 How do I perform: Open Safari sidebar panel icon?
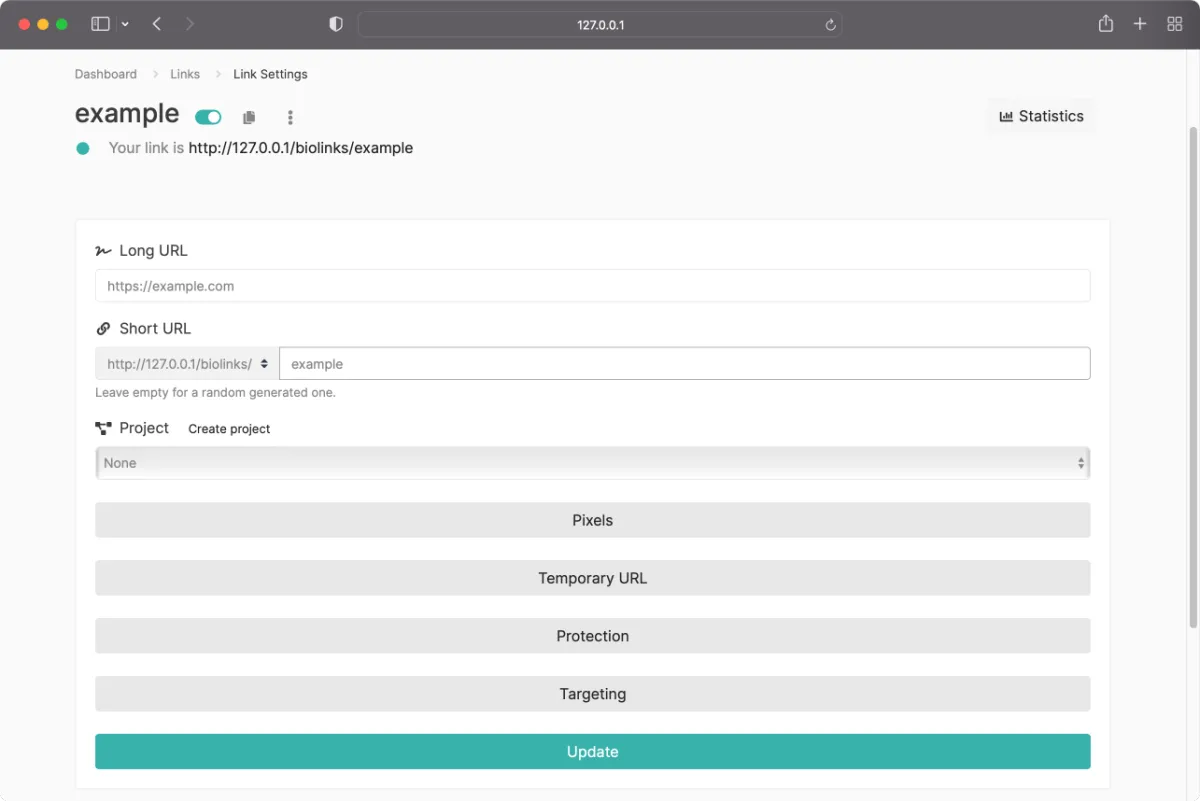tap(100, 24)
